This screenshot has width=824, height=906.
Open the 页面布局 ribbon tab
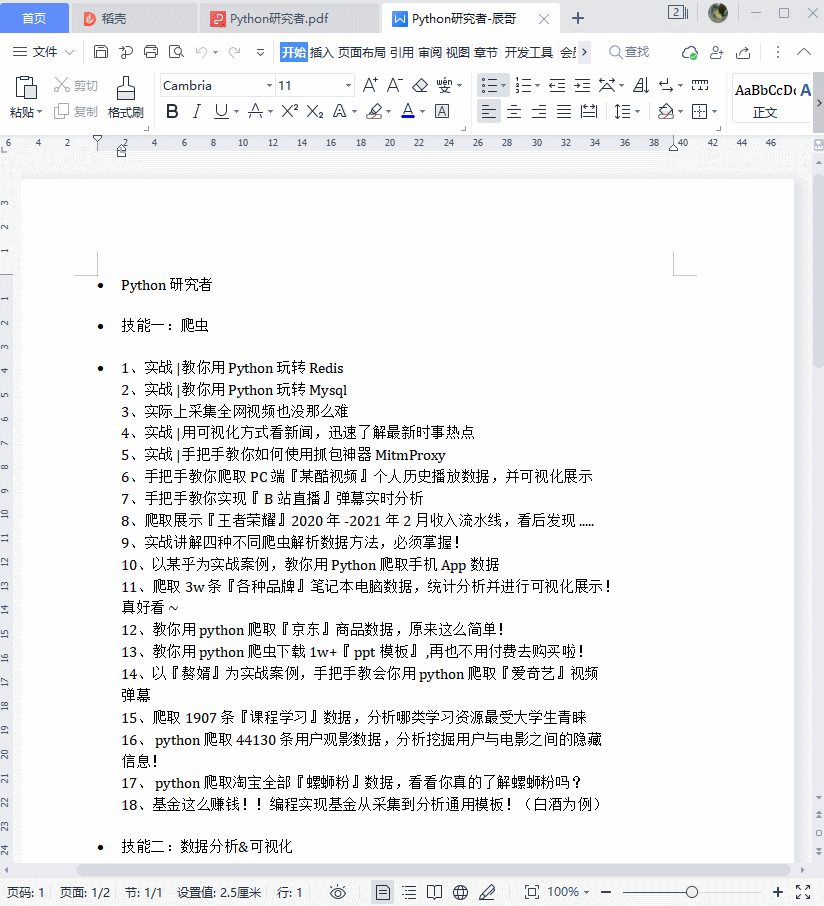tap(361, 52)
